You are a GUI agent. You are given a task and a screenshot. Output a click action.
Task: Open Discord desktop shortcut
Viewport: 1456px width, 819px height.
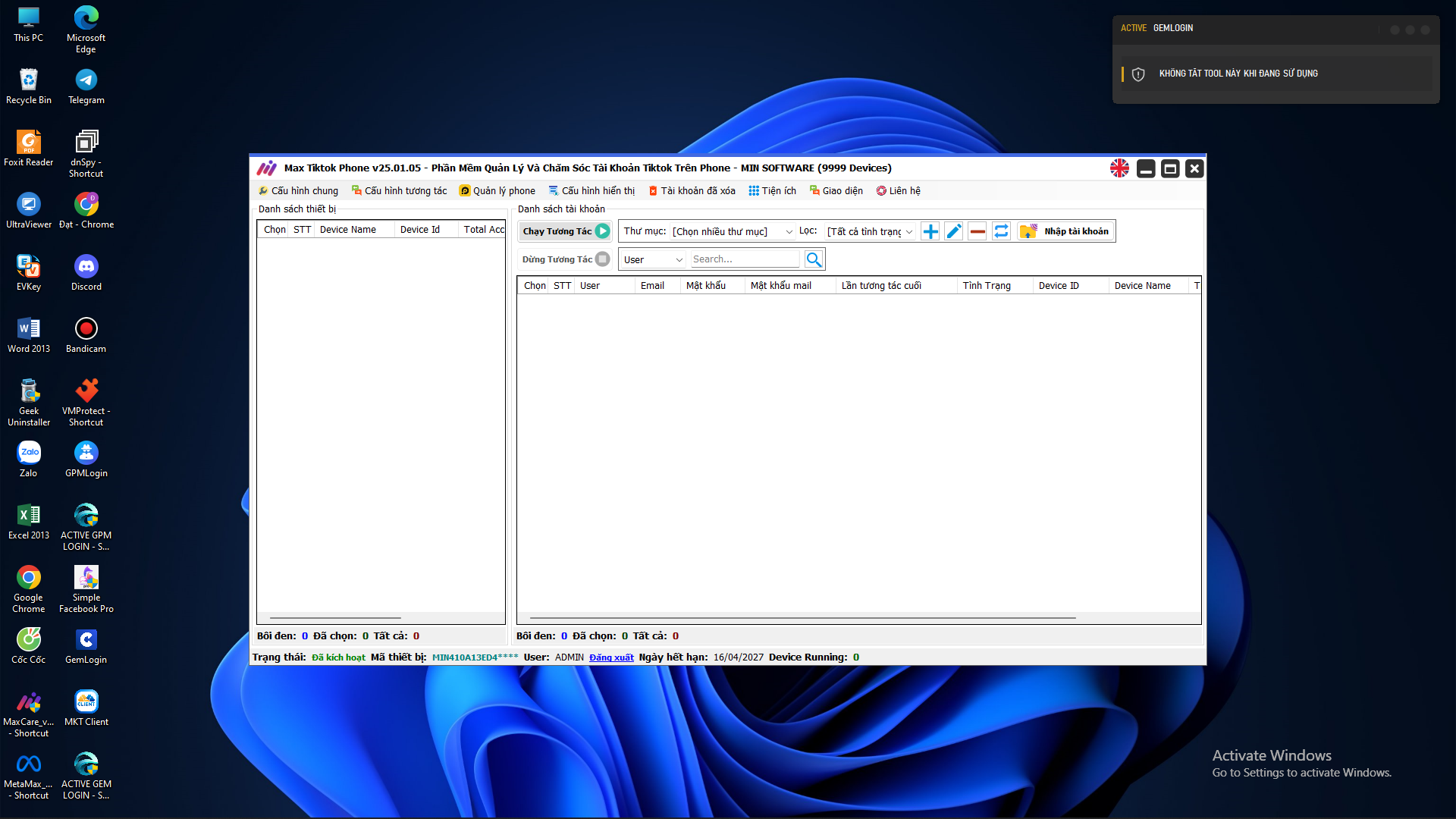[86, 273]
